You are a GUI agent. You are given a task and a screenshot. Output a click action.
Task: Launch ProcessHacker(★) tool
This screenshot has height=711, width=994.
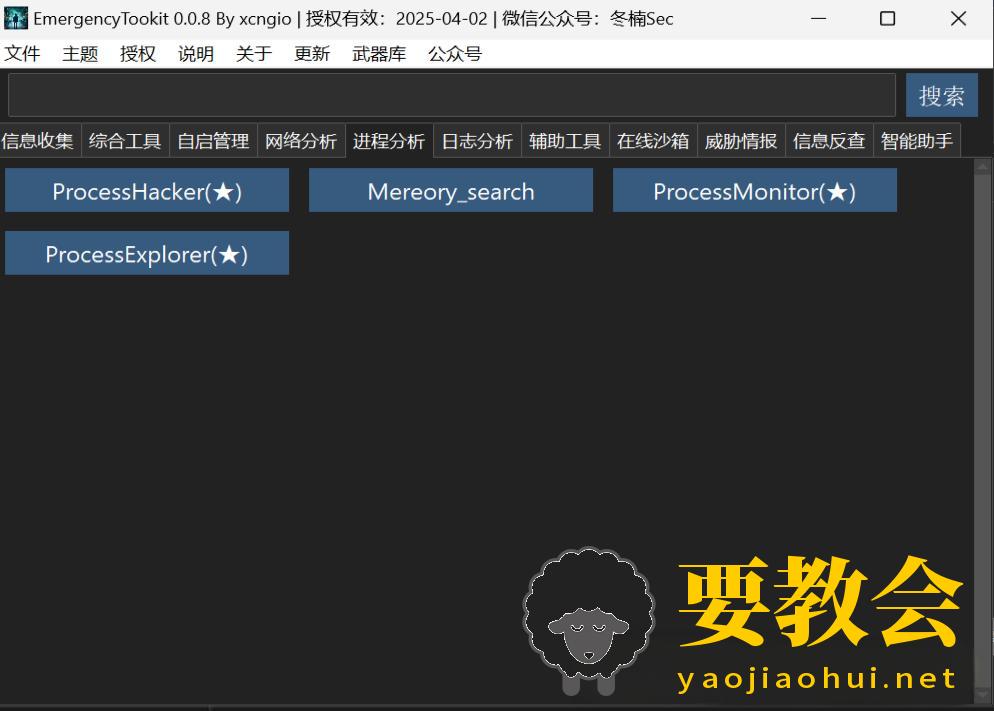point(147,190)
